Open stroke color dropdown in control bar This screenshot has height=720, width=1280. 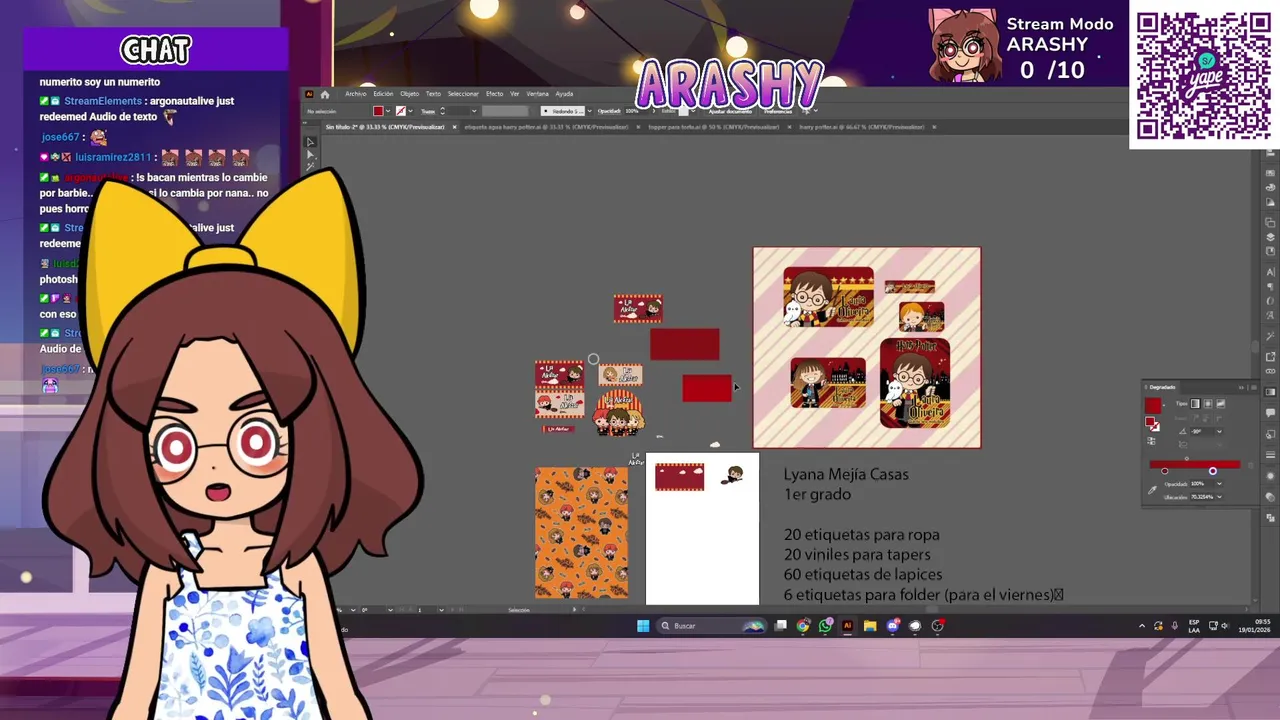[x=410, y=111]
